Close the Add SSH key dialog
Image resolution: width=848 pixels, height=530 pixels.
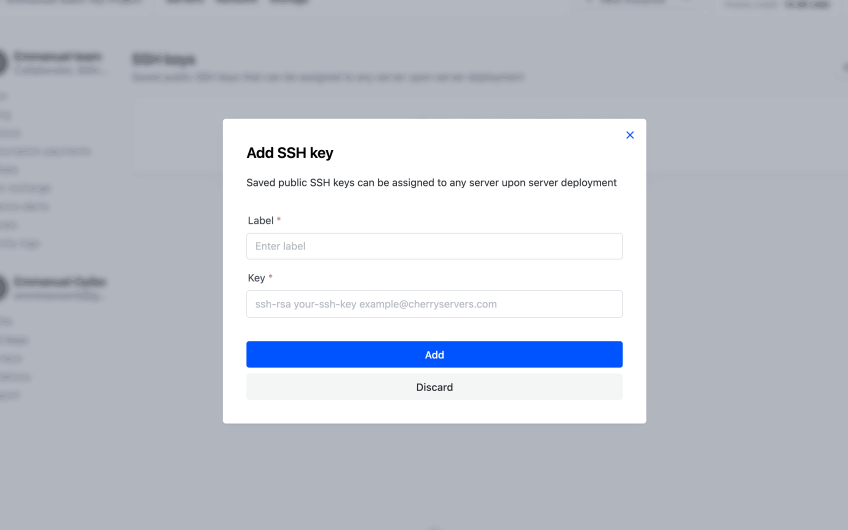630,135
